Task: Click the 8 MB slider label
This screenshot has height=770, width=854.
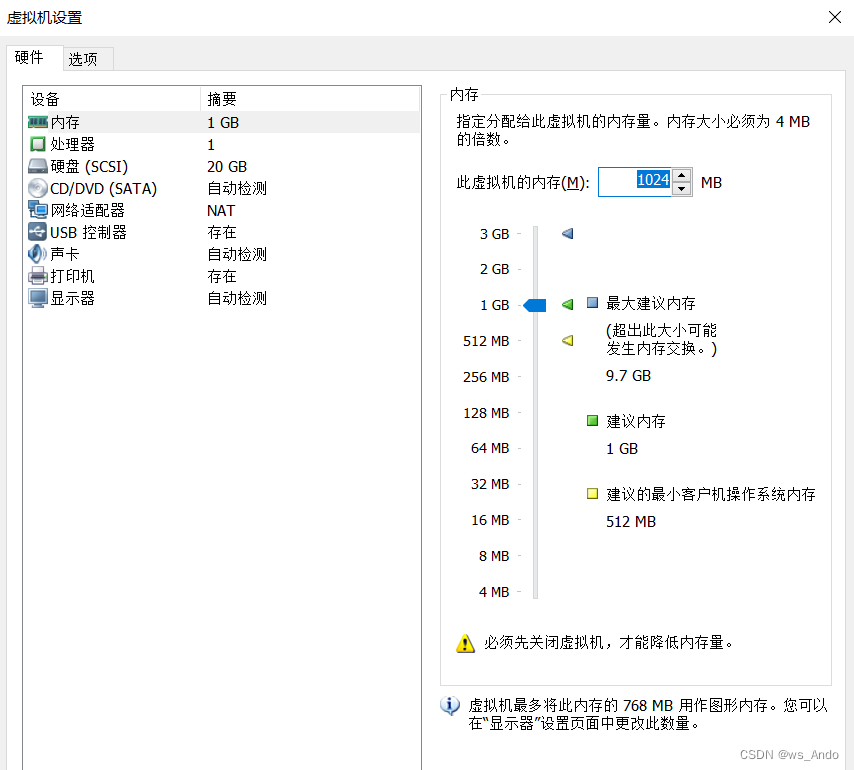Action: pyautogui.click(x=494, y=556)
